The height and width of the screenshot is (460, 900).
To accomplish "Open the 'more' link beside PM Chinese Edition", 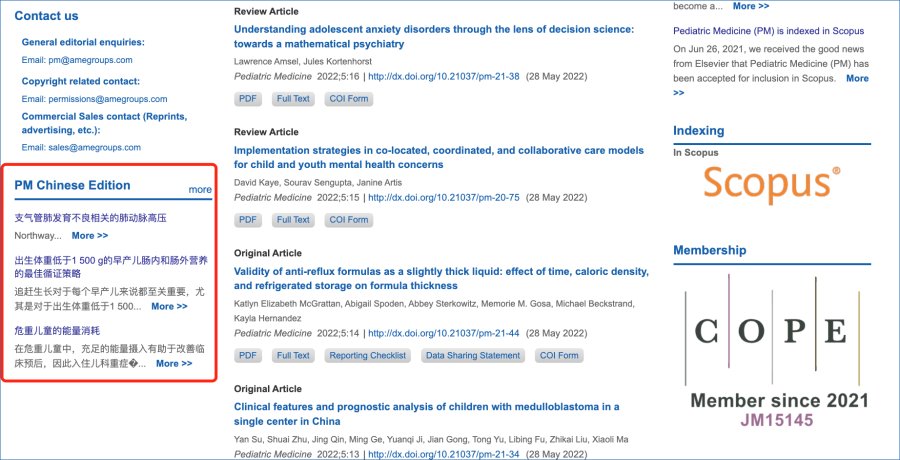I will coord(200,189).
